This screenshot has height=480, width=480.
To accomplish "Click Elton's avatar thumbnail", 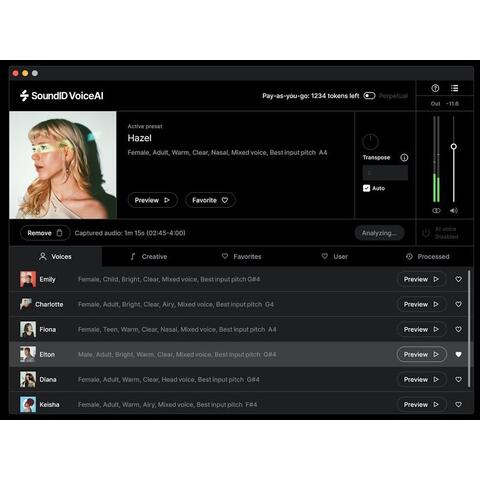I will (28, 354).
